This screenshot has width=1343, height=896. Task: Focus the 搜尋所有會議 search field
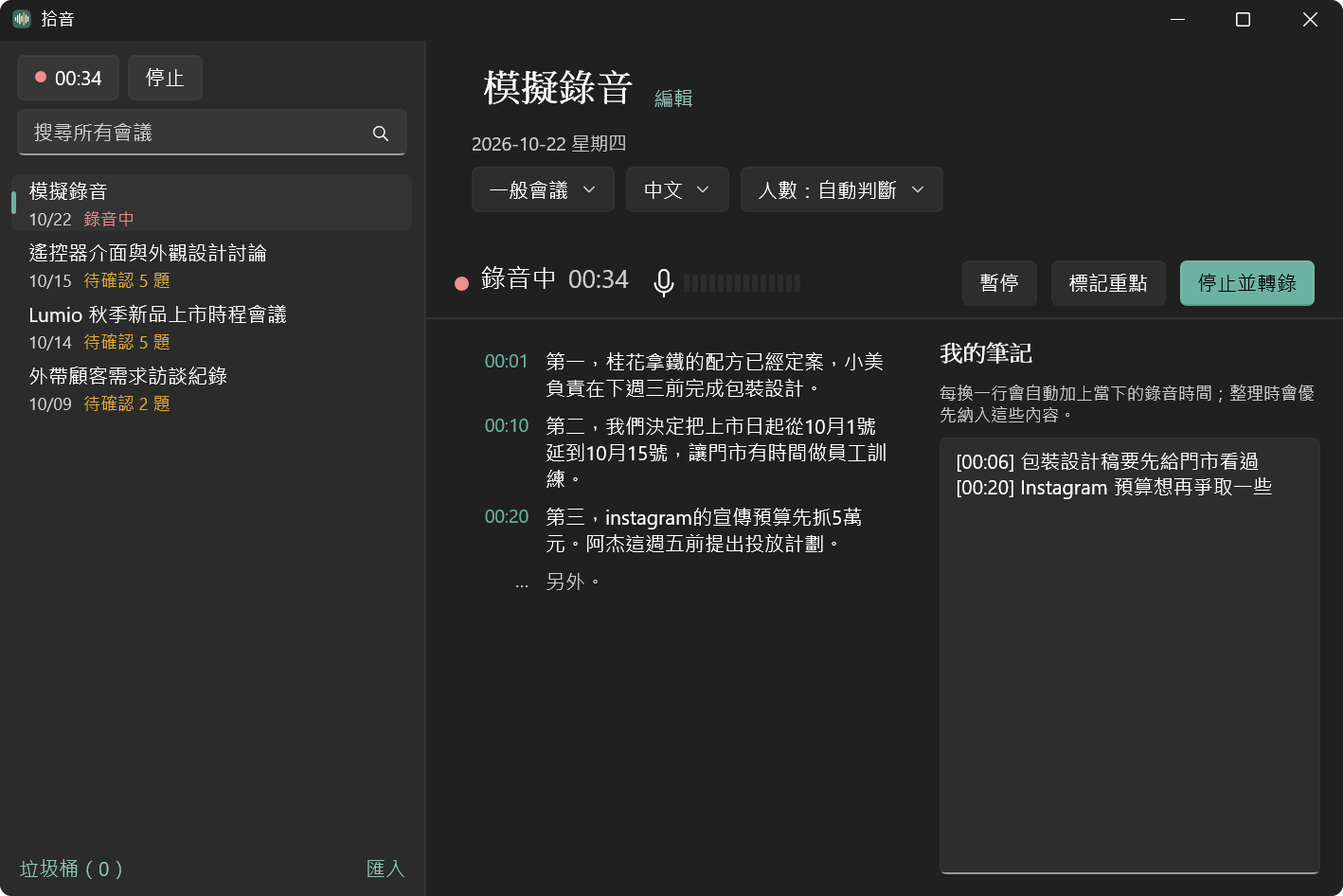(212, 133)
